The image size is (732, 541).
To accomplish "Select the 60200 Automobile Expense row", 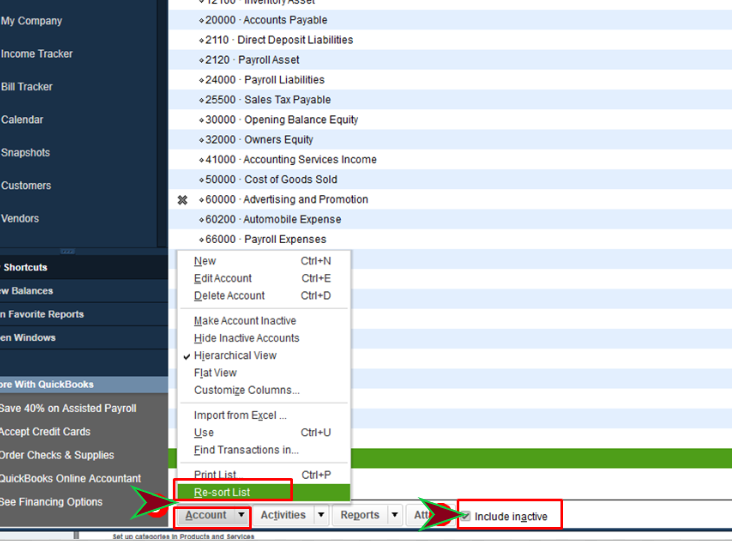I will click(450, 219).
